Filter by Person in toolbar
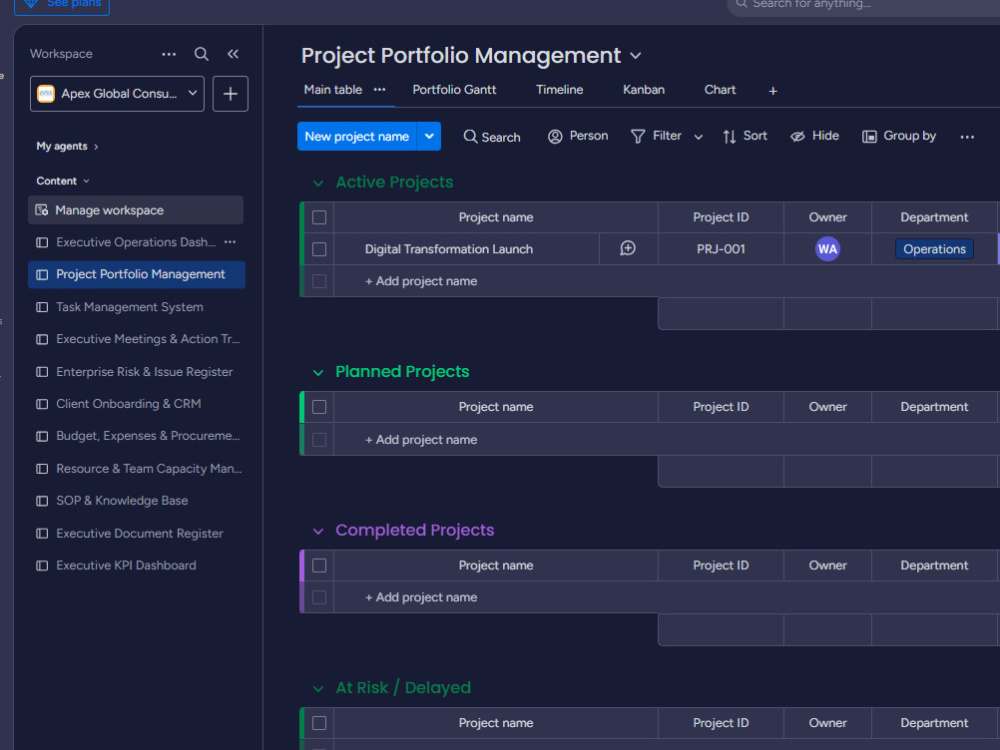The height and width of the screenshot is (750, 1000). tap(578, 136)
